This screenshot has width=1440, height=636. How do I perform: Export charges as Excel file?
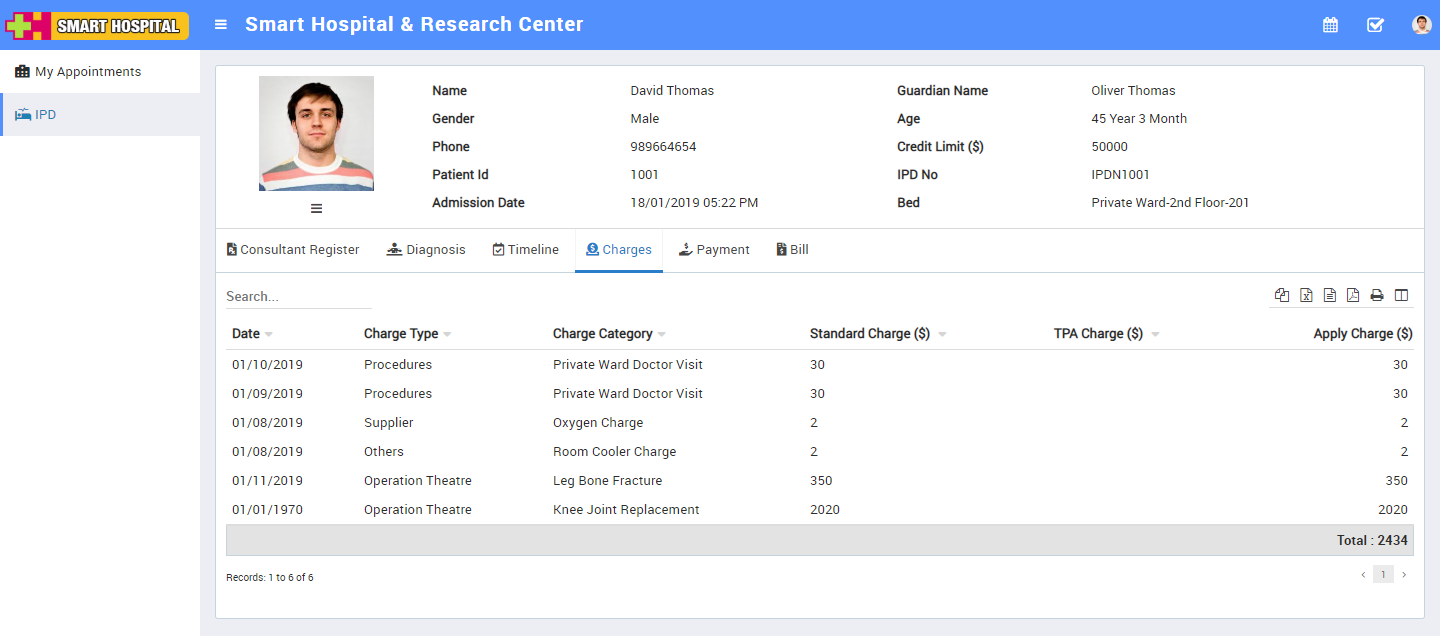pyautogui.click(x=1306, y=295)
